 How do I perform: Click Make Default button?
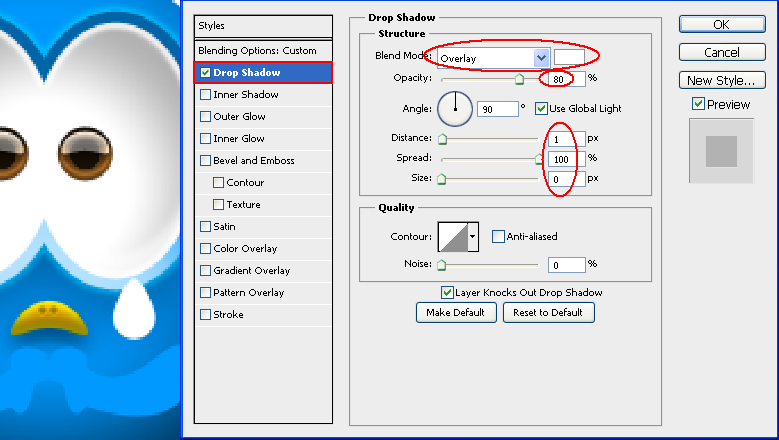(456, 312)
